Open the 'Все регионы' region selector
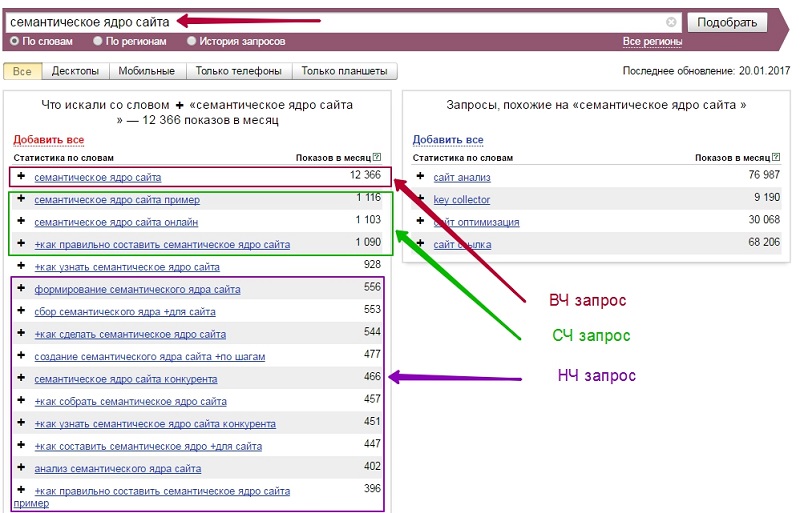Screen dimensions: 800x513 [652, 42]
